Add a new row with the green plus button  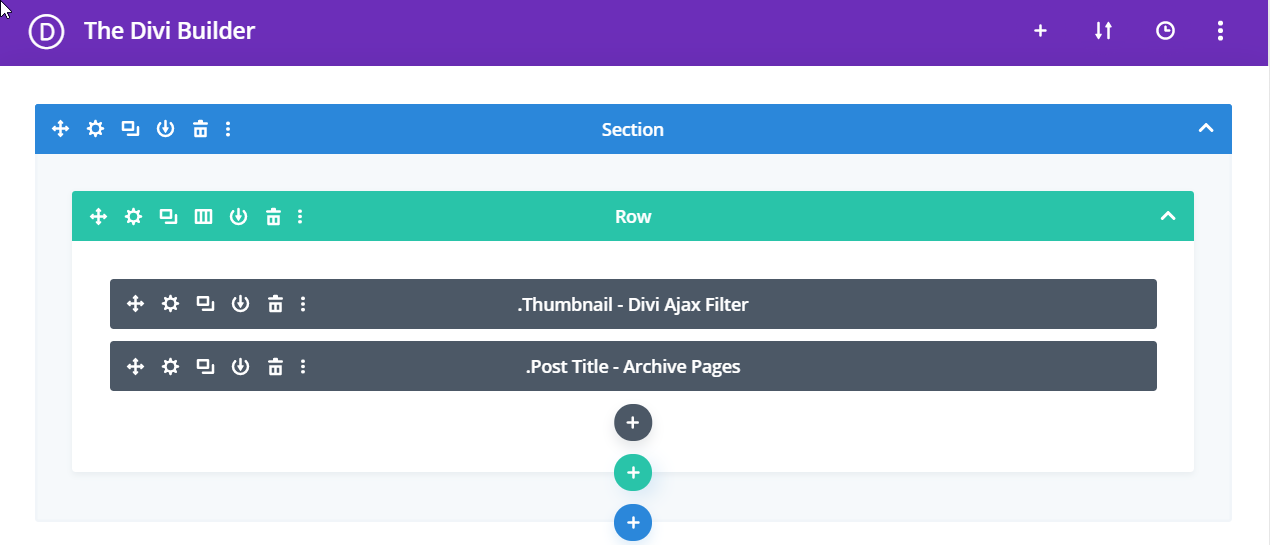(632, 472)
